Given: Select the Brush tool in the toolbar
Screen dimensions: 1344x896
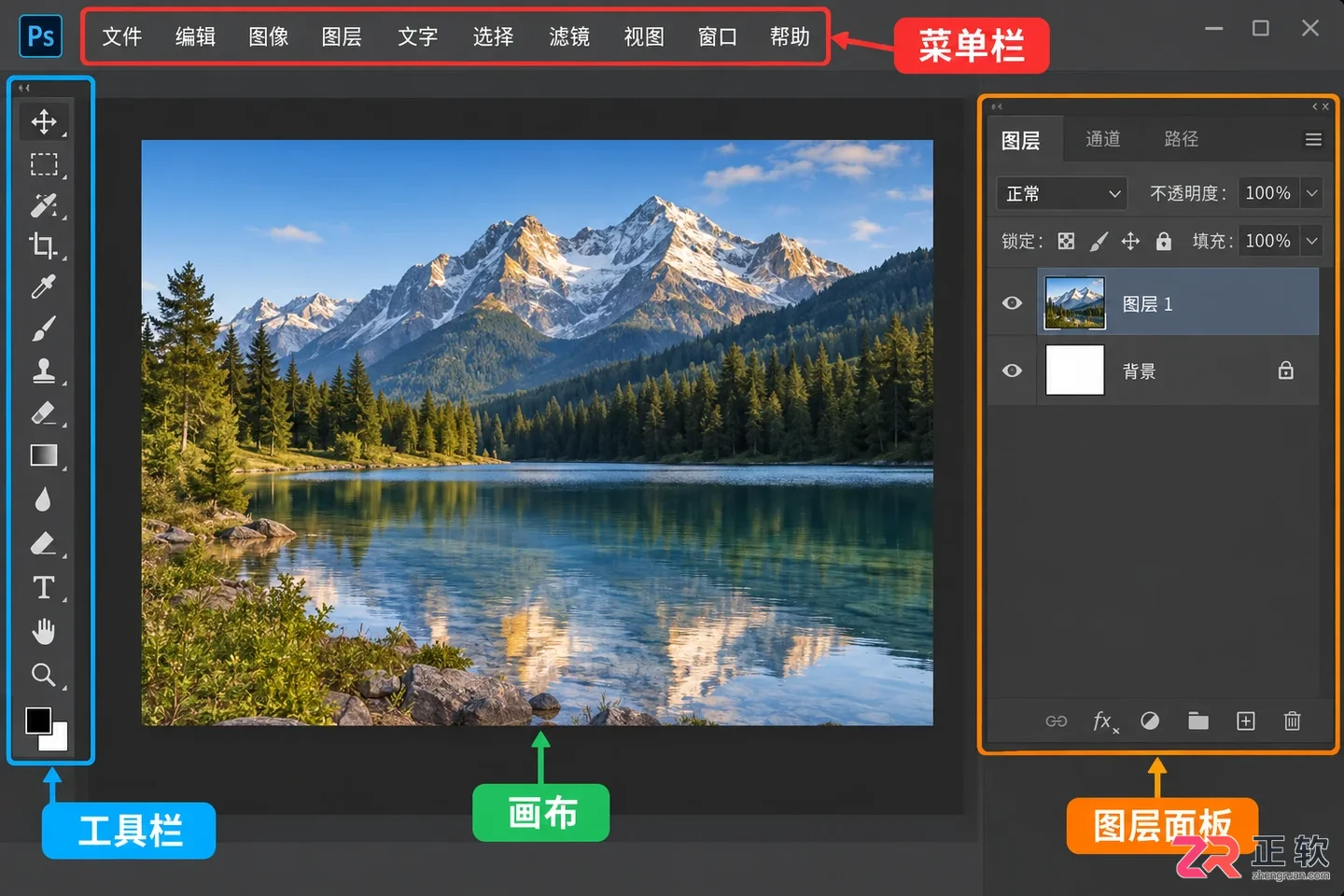Looking at the screenshot, I should 44,329.
